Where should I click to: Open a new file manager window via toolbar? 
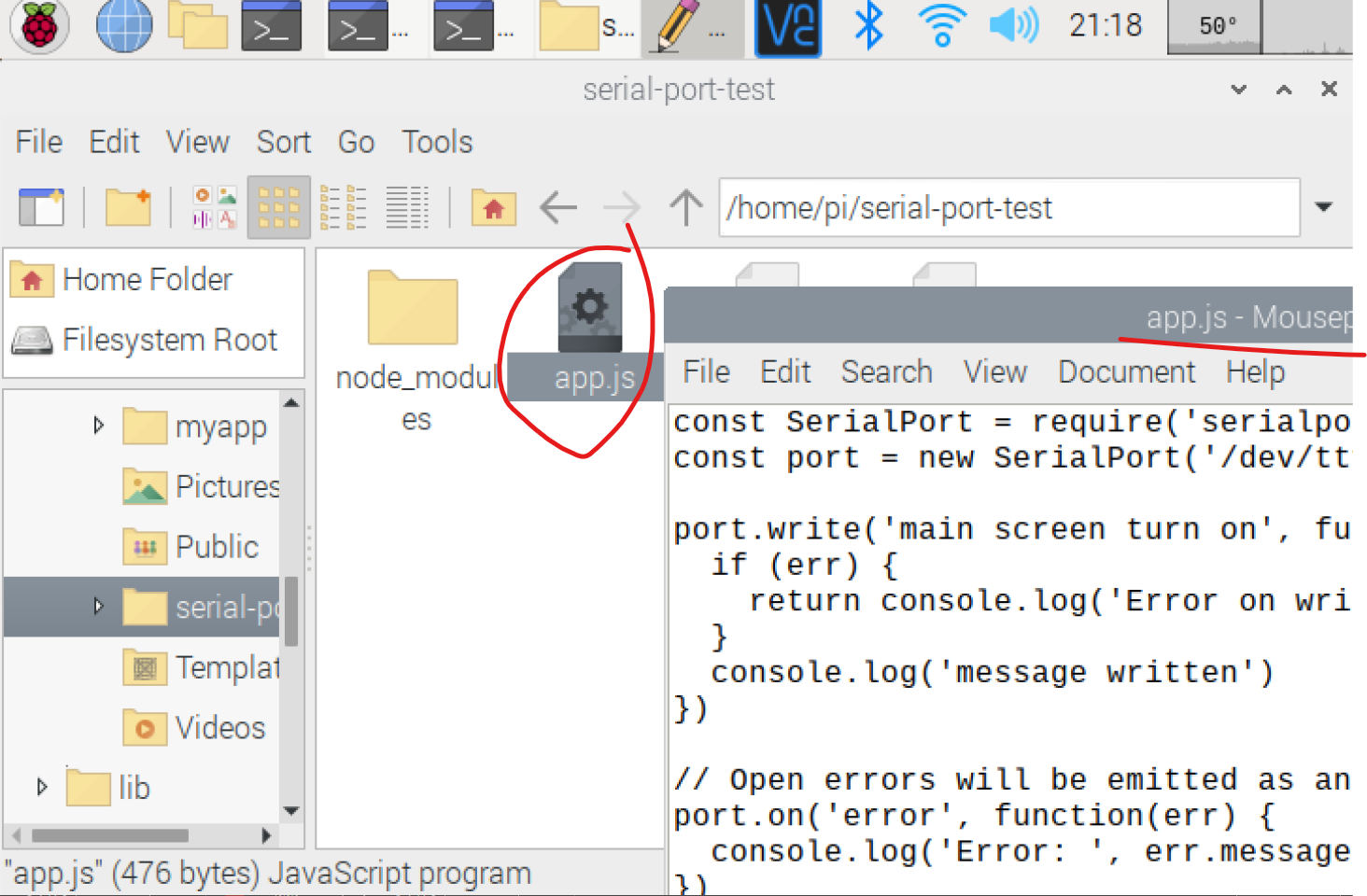click(40, 207)
